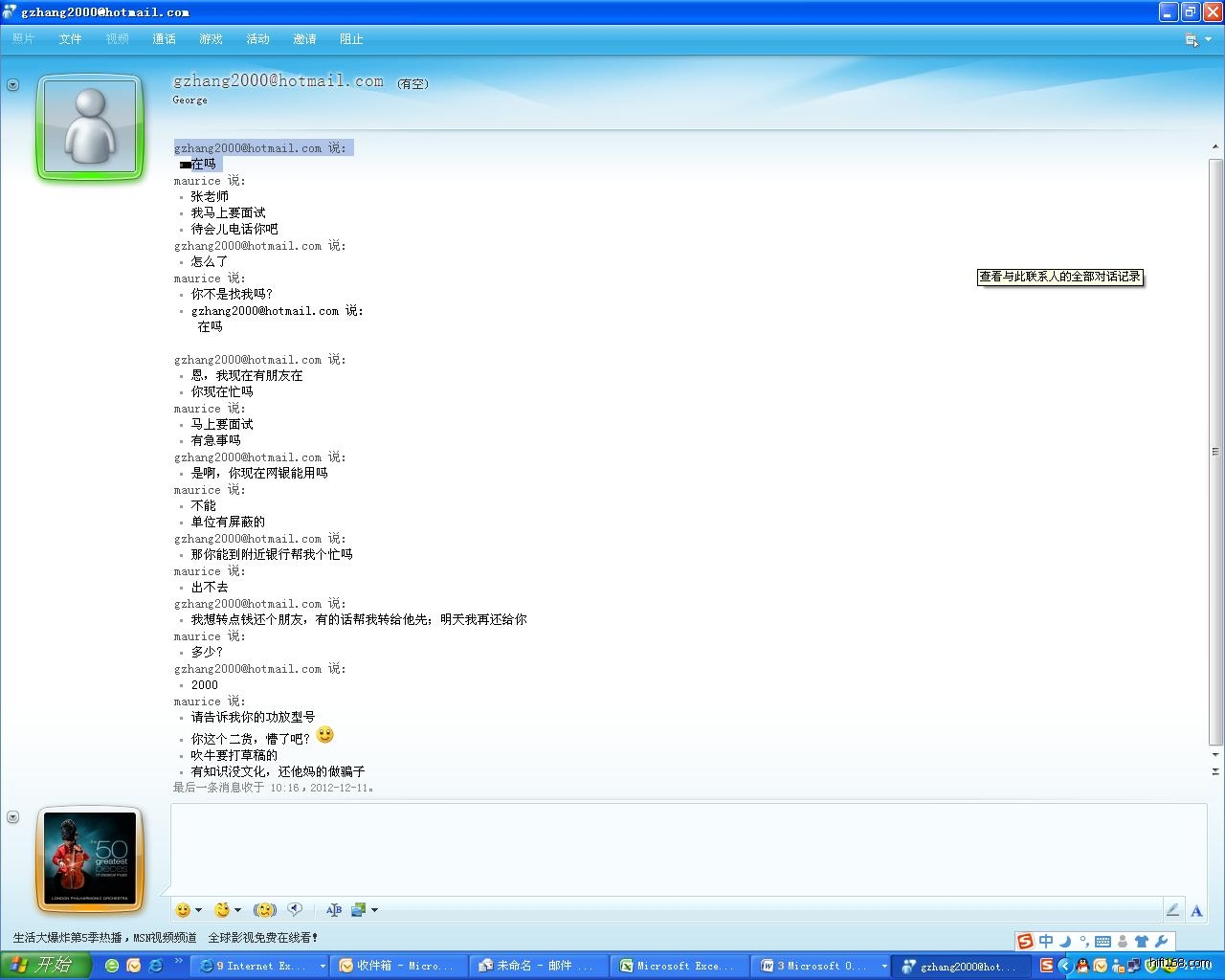The image size is (1225, 980).
Task: Open the 邀请 menu
Action: [304, 39]
